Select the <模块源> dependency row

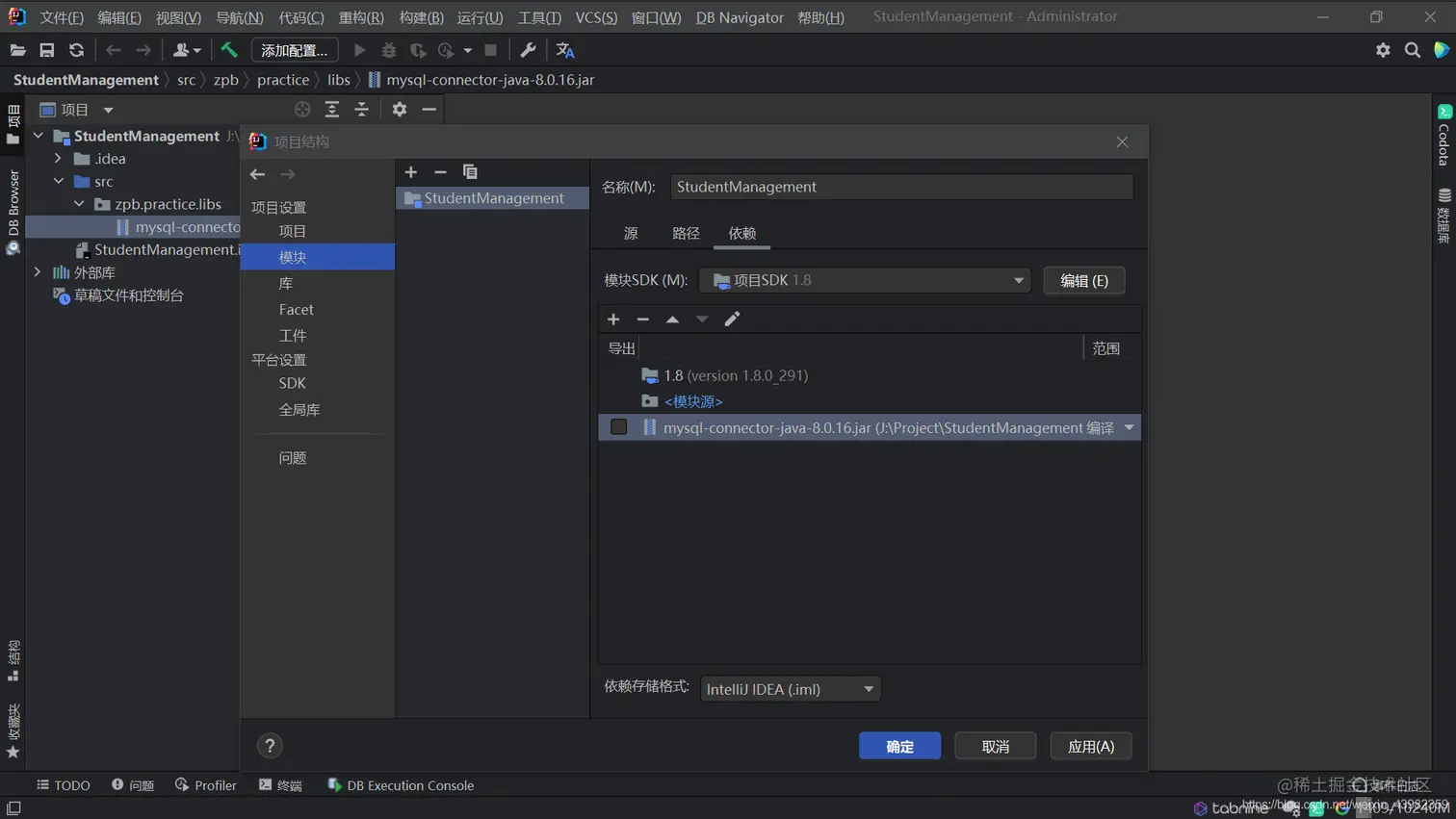(x=870, y=401)
